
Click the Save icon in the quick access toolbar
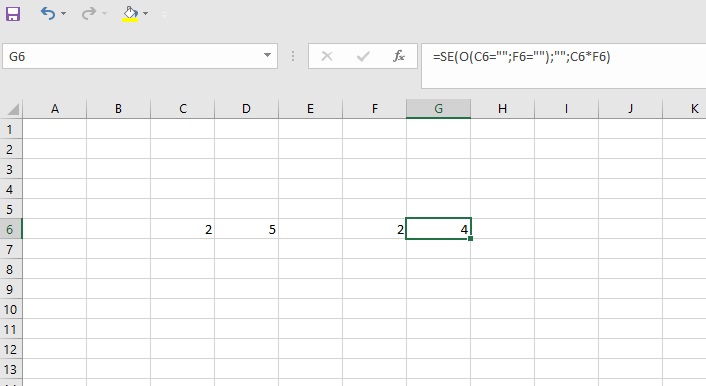tap(13, 14)
